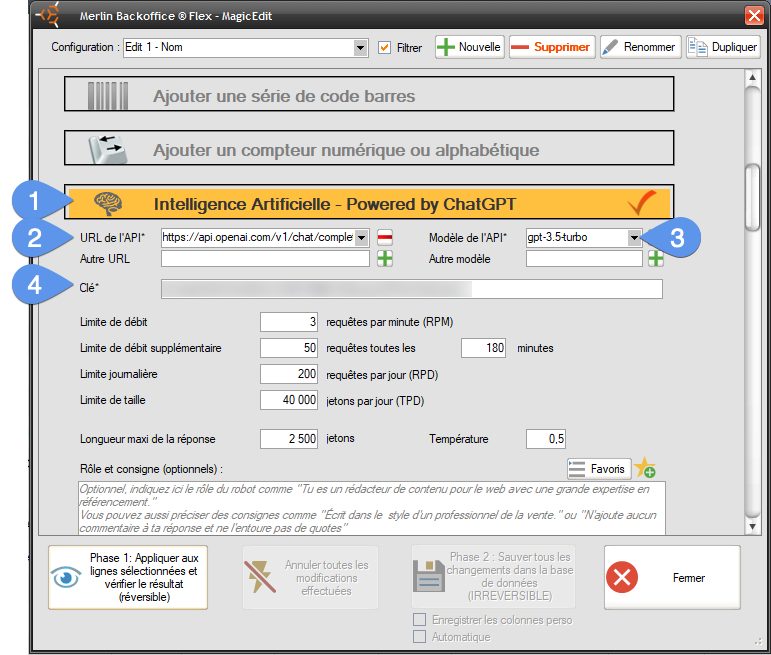The width and height of the screenshot is (771, 655).
Task: Click the barcode icon
Action: (x=108, y=95)
